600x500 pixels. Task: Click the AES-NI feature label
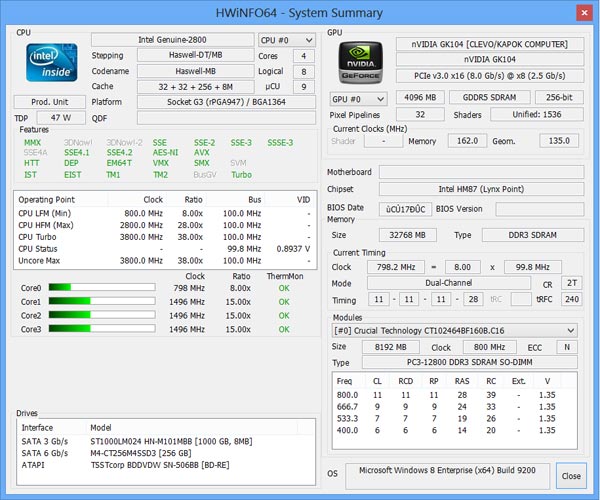(x=165, y=153)
